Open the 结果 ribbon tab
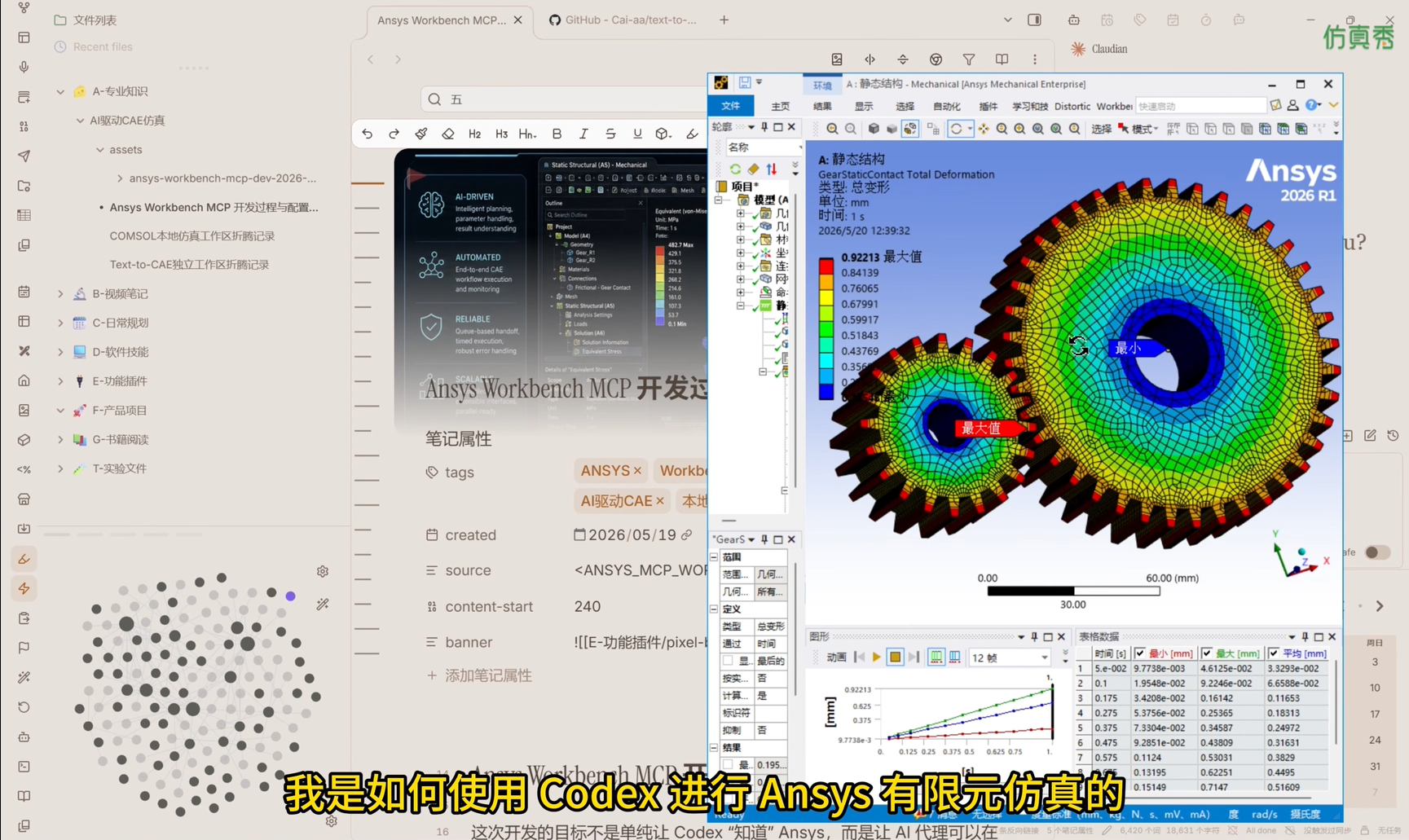 point(822,106)
